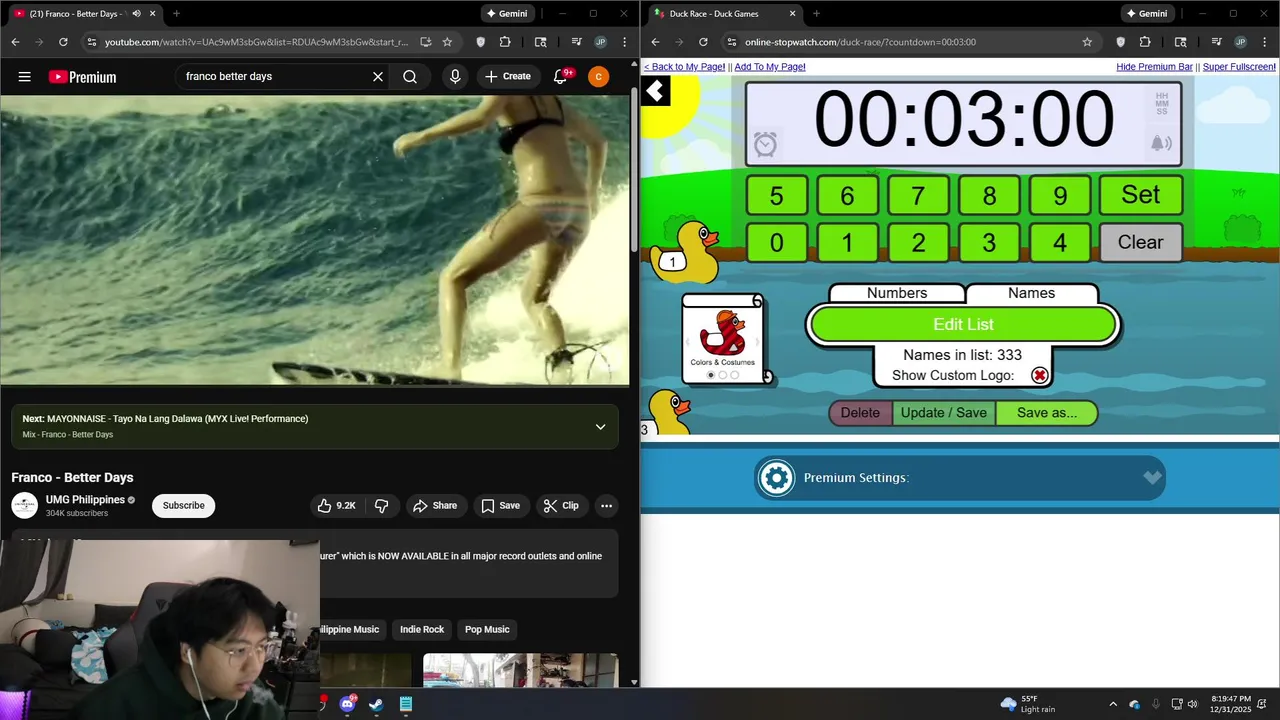Click the timer Set button
The width and height of the screenshot is (1280, 720).
(x=1141, y=195)
